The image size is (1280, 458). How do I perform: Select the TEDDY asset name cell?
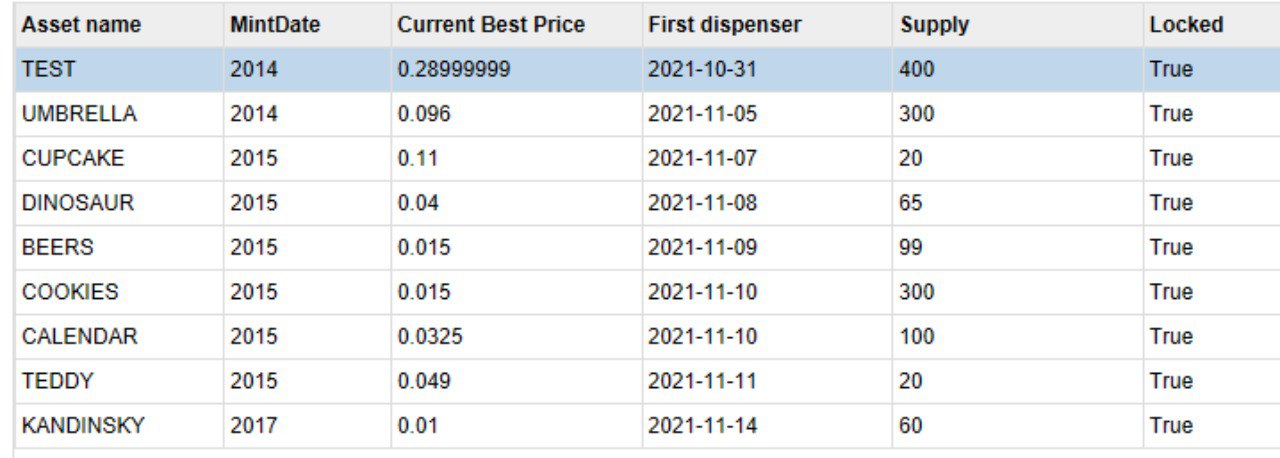coord(119,381)
